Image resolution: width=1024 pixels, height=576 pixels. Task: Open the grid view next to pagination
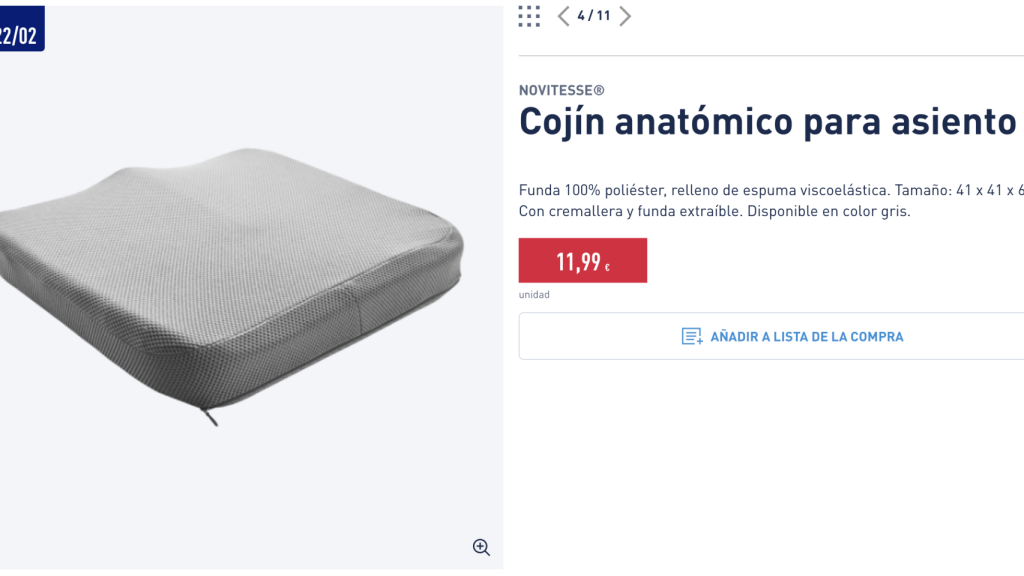[x=529, y=16]
